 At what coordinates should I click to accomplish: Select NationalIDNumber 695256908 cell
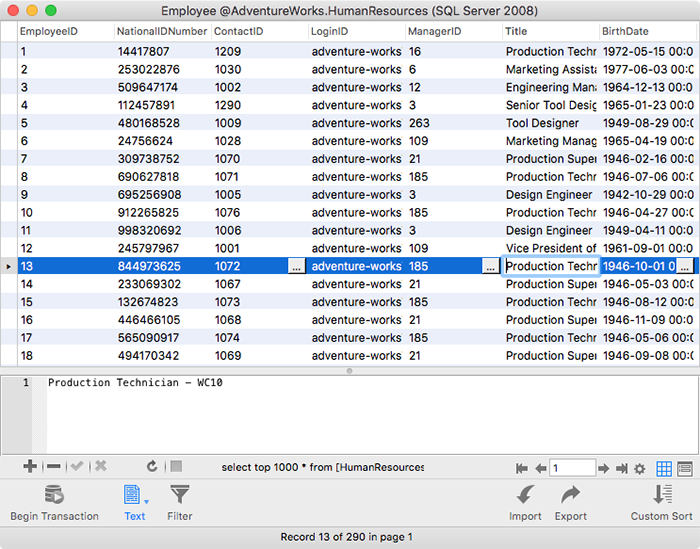tap(162, 195)
